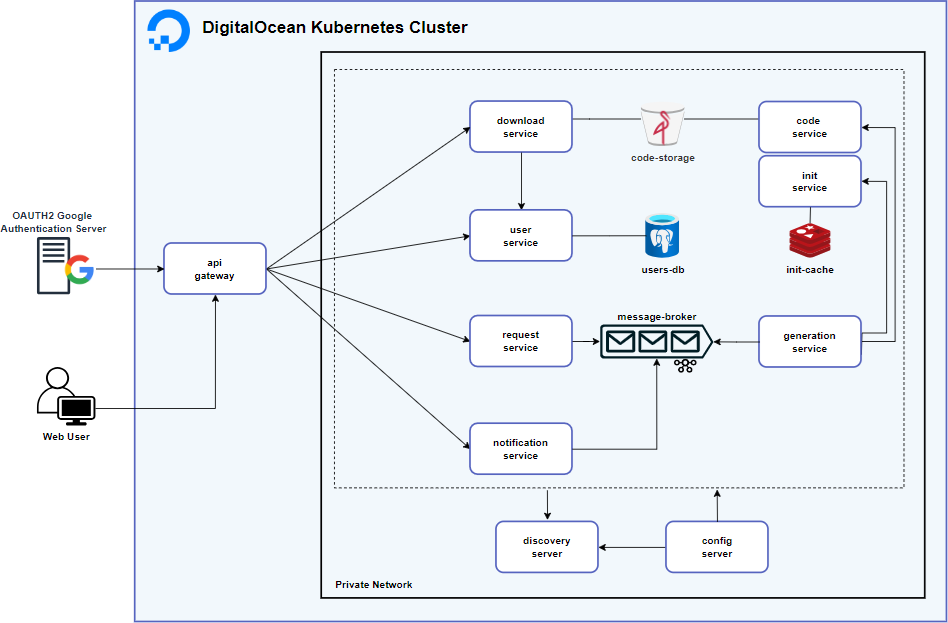Select the init service node
Screen dimensions: 948x623
809,181
